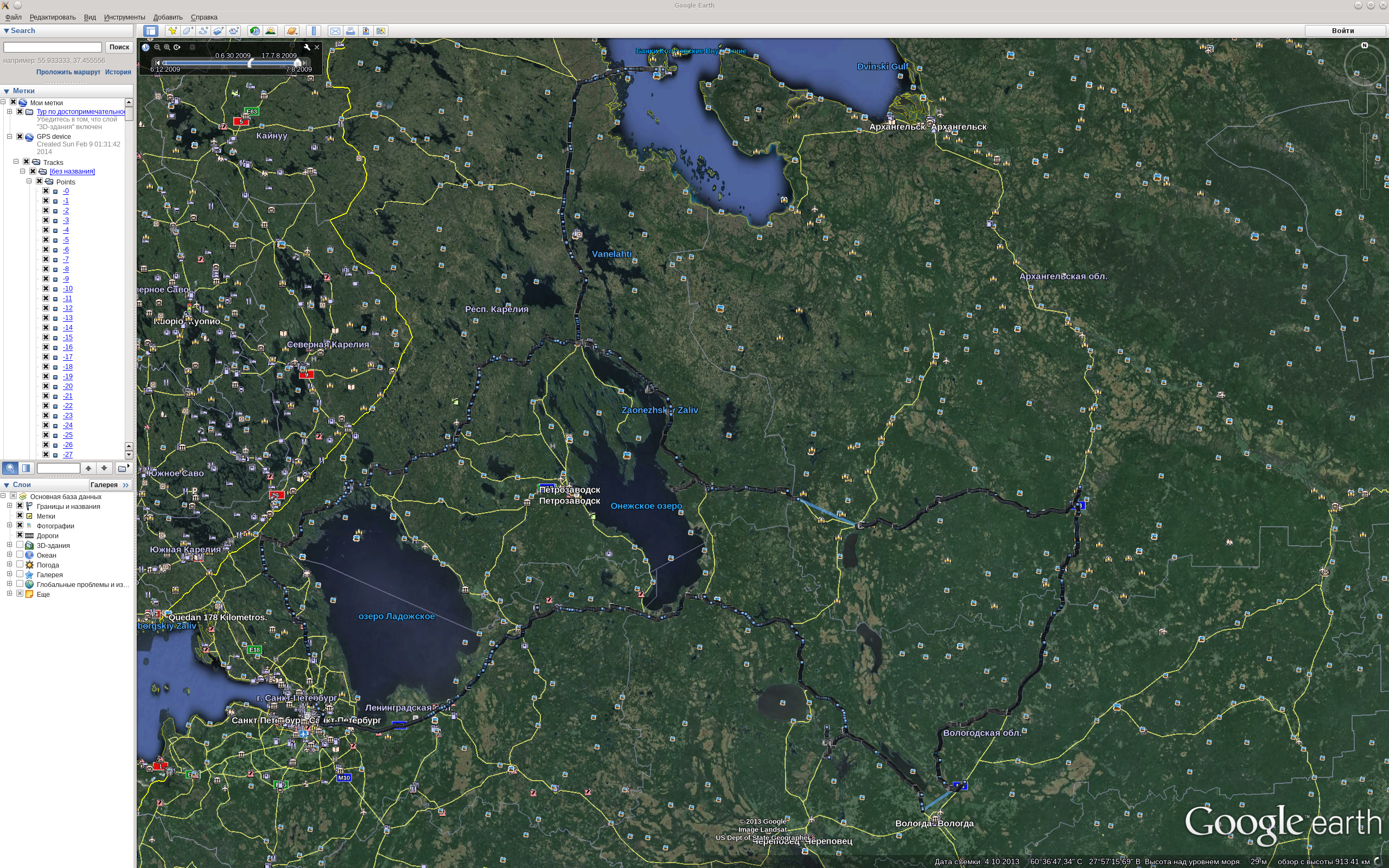Start recording a tour with camera icon

[x=234, y=31]
